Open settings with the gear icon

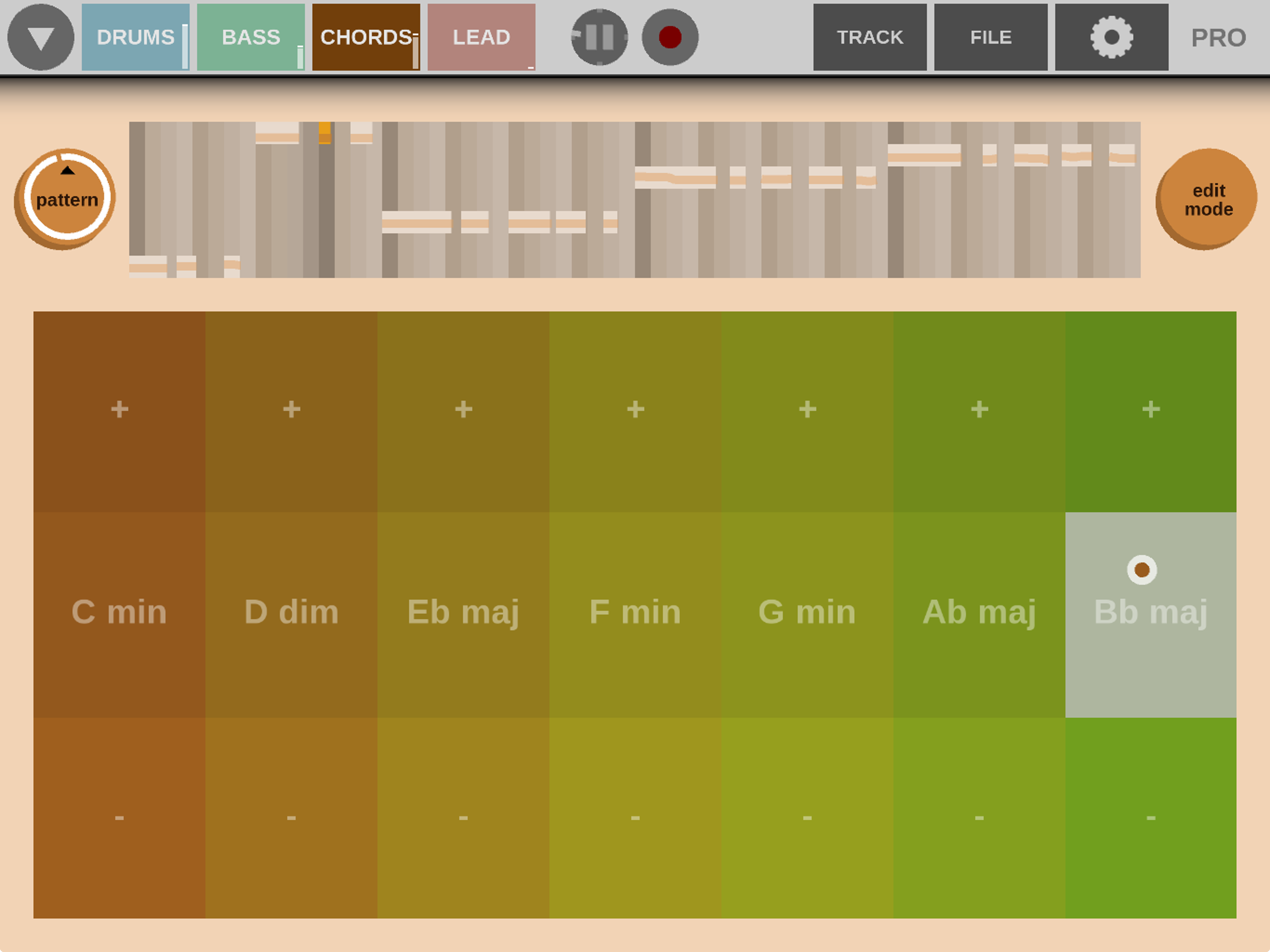1111,37
